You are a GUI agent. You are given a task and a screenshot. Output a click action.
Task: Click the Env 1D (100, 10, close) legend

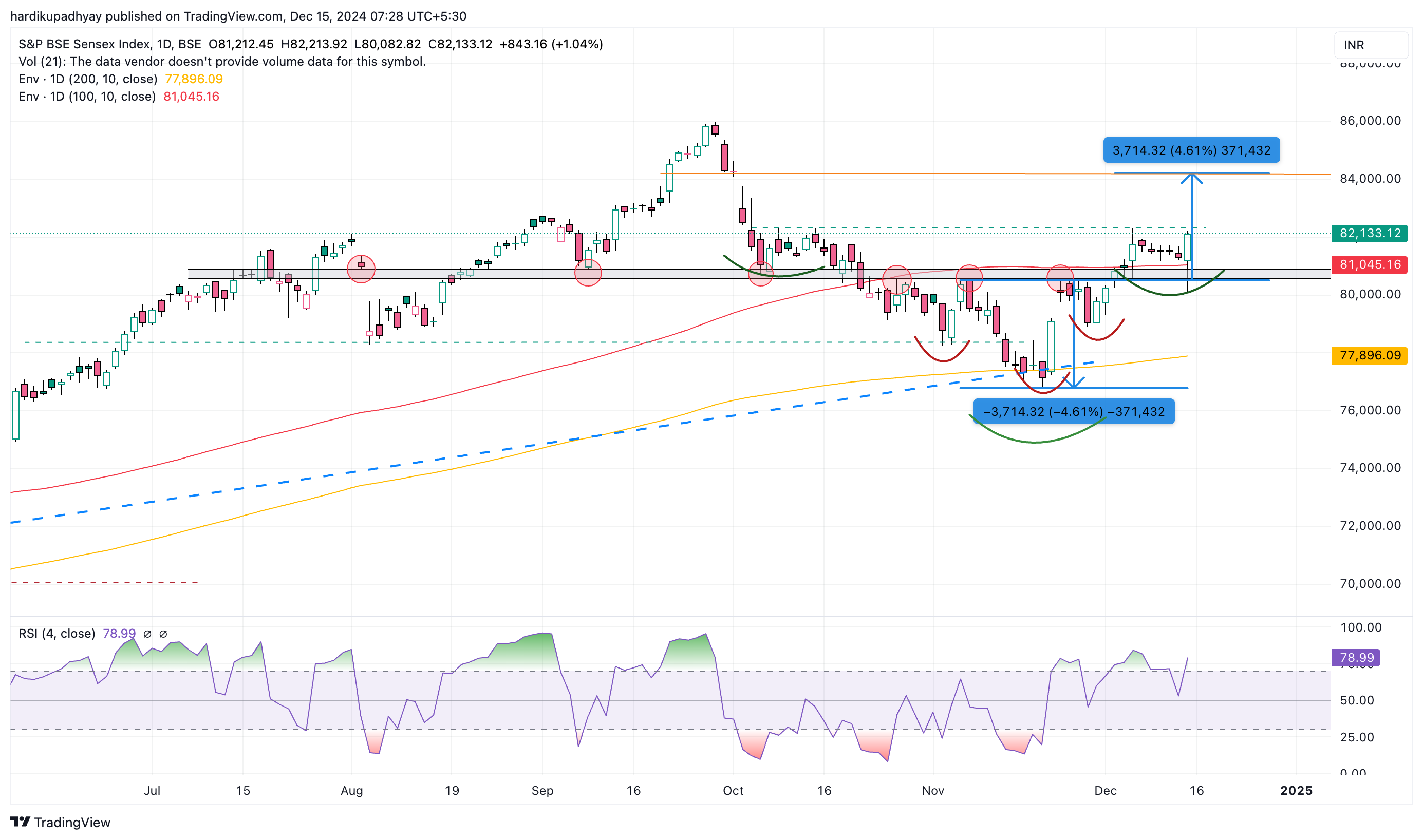87,96
